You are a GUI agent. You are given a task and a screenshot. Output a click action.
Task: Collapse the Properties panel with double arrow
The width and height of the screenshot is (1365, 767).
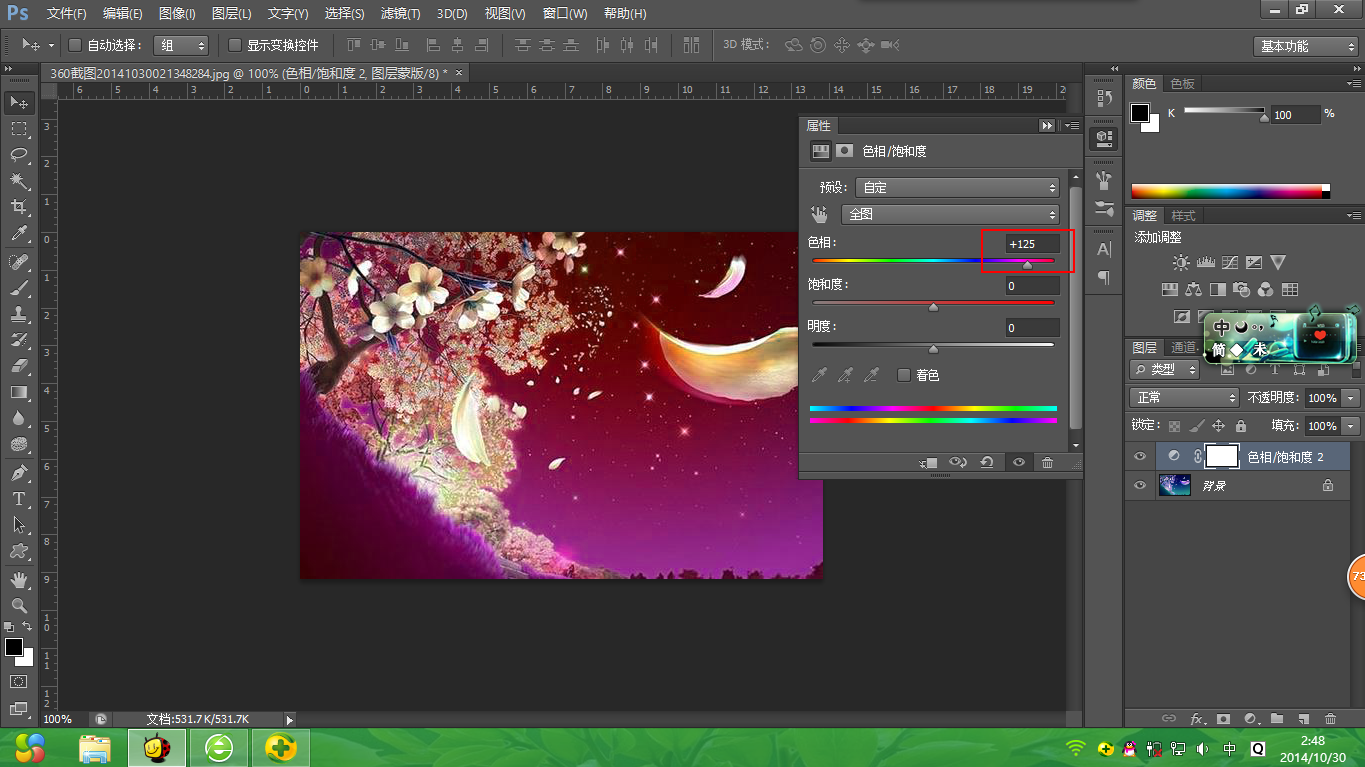(1047, 126)
